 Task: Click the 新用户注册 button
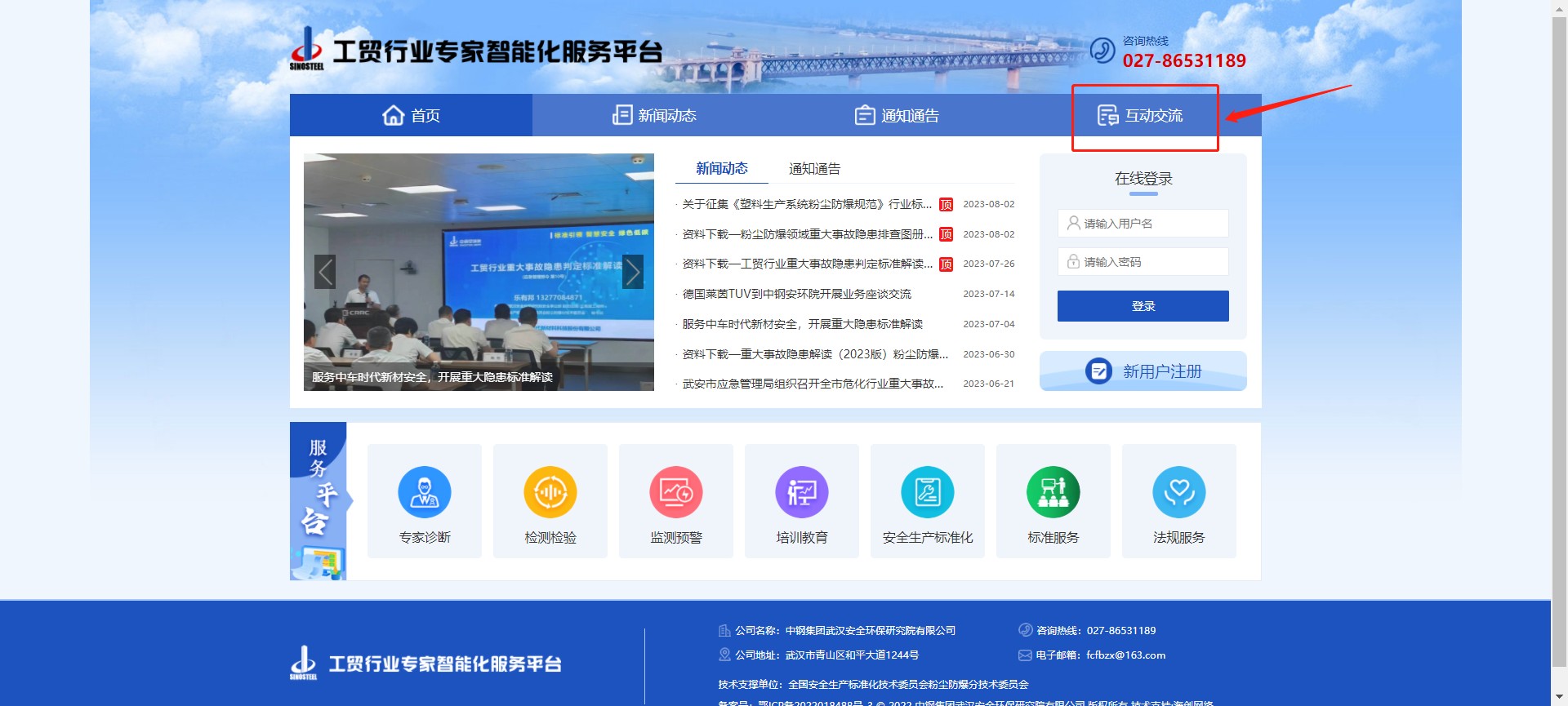pos(1143,371)
